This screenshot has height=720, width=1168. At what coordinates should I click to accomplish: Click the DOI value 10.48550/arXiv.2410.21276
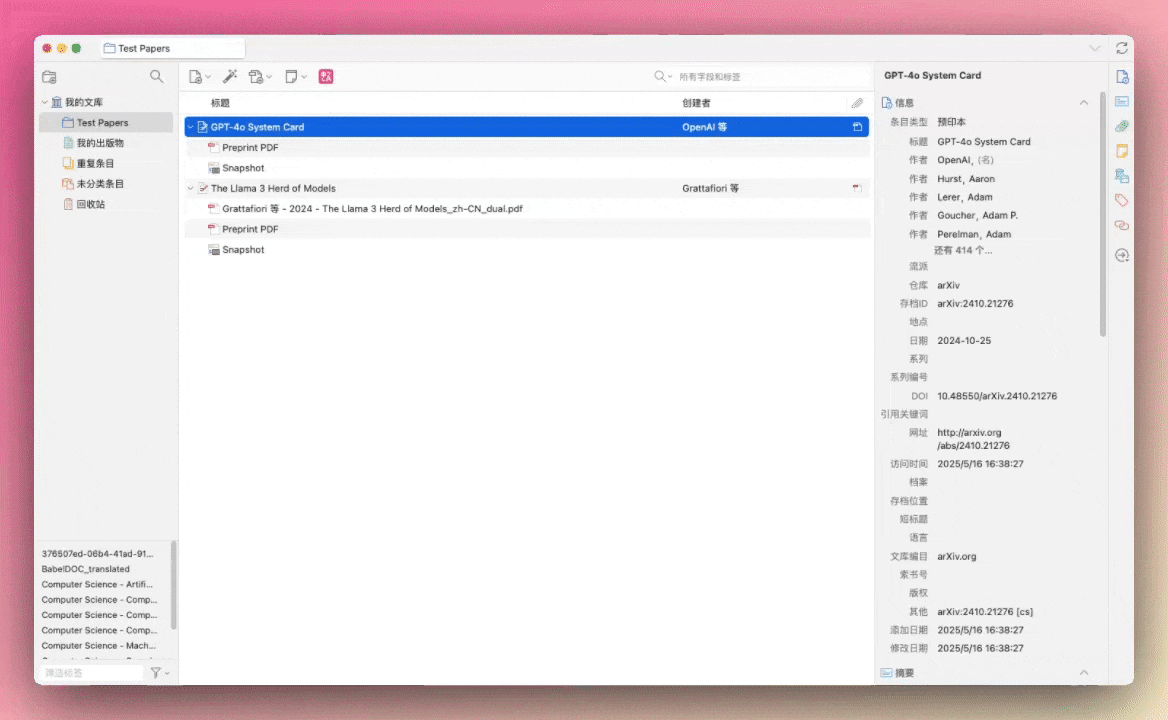pyautogui.click(x=997, y=396)
